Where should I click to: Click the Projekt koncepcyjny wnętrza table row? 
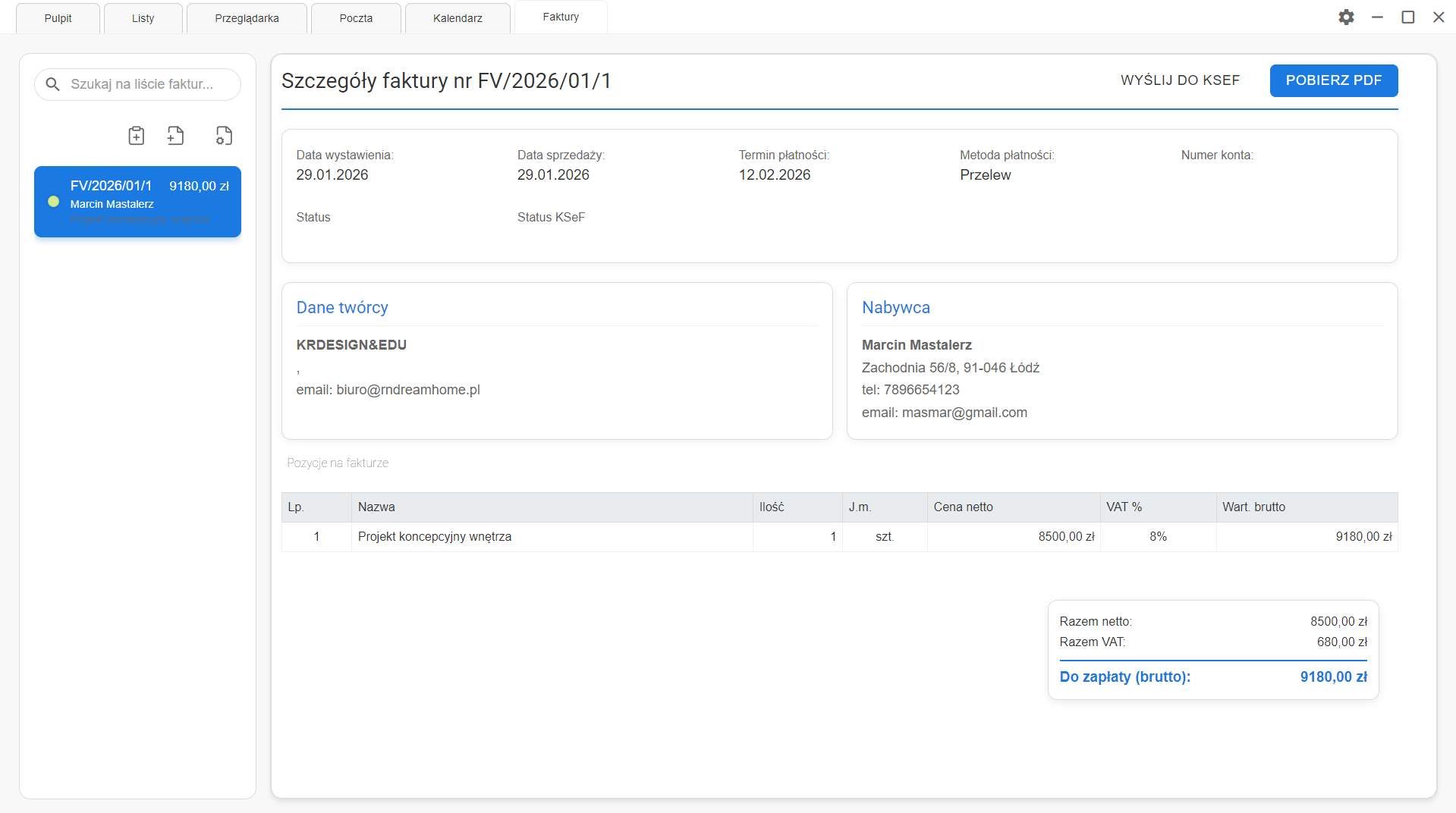(552, 537)
